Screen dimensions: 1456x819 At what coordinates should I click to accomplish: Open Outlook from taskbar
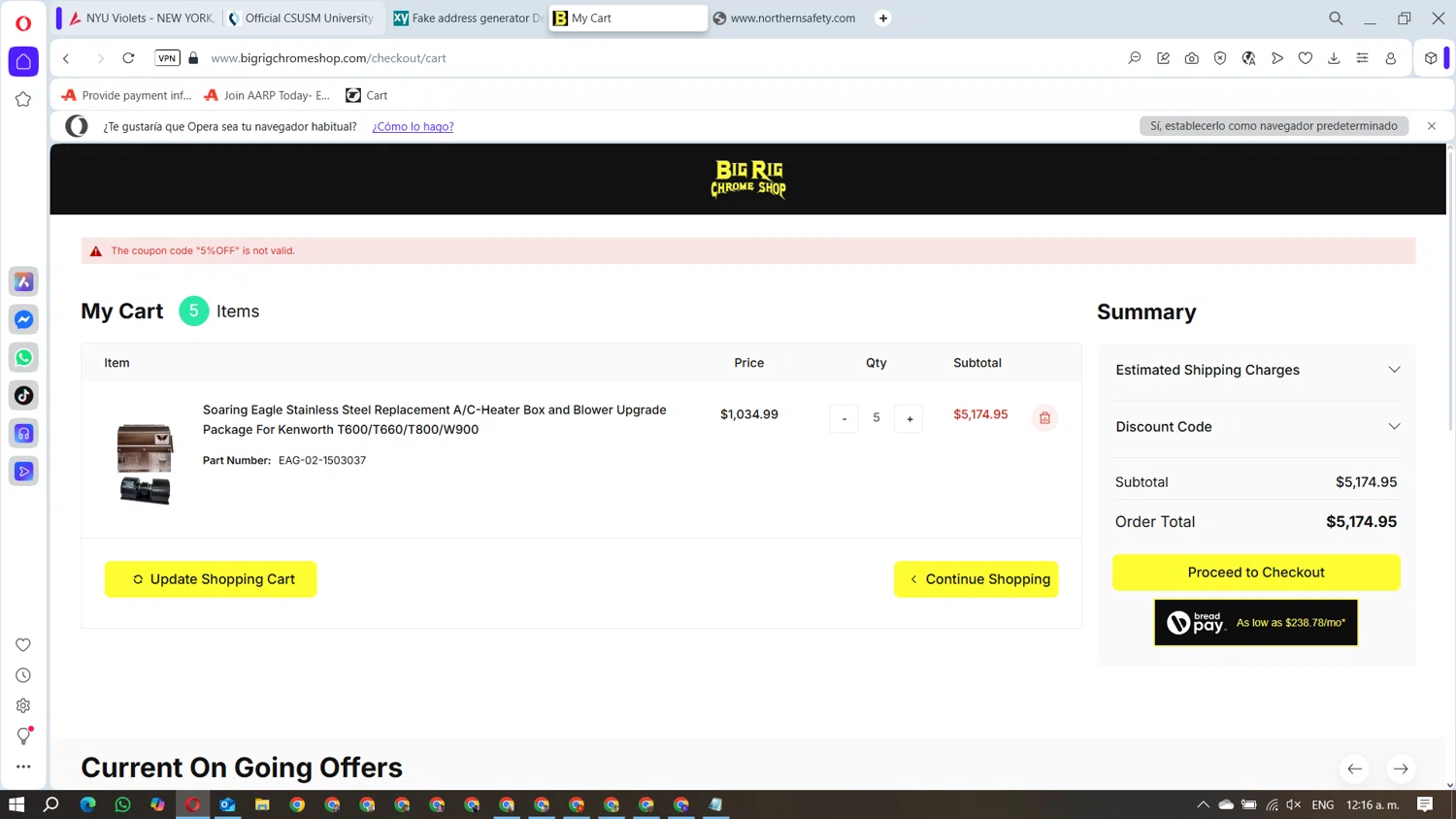click(x=227, y=804)
